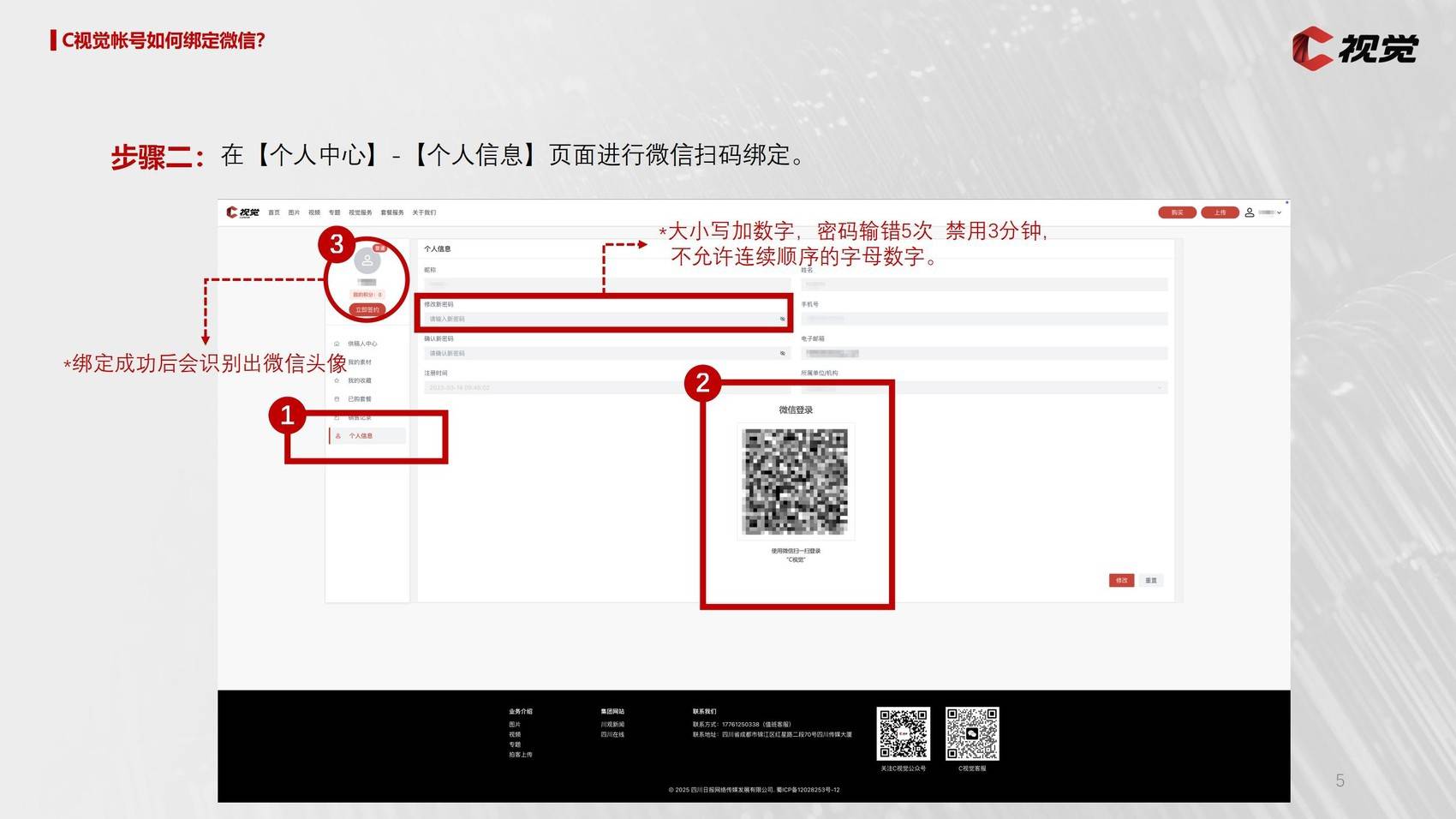Image resolution: width=1456 pixels, height=819 pixels.
Task: Click the 电子邮箱 input field
Action: (x=983, y=353)
